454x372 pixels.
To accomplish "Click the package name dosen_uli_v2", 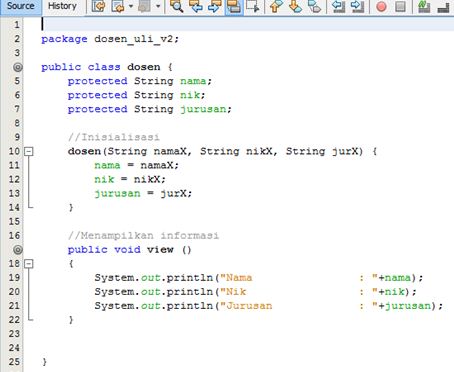I will point(134,39).
